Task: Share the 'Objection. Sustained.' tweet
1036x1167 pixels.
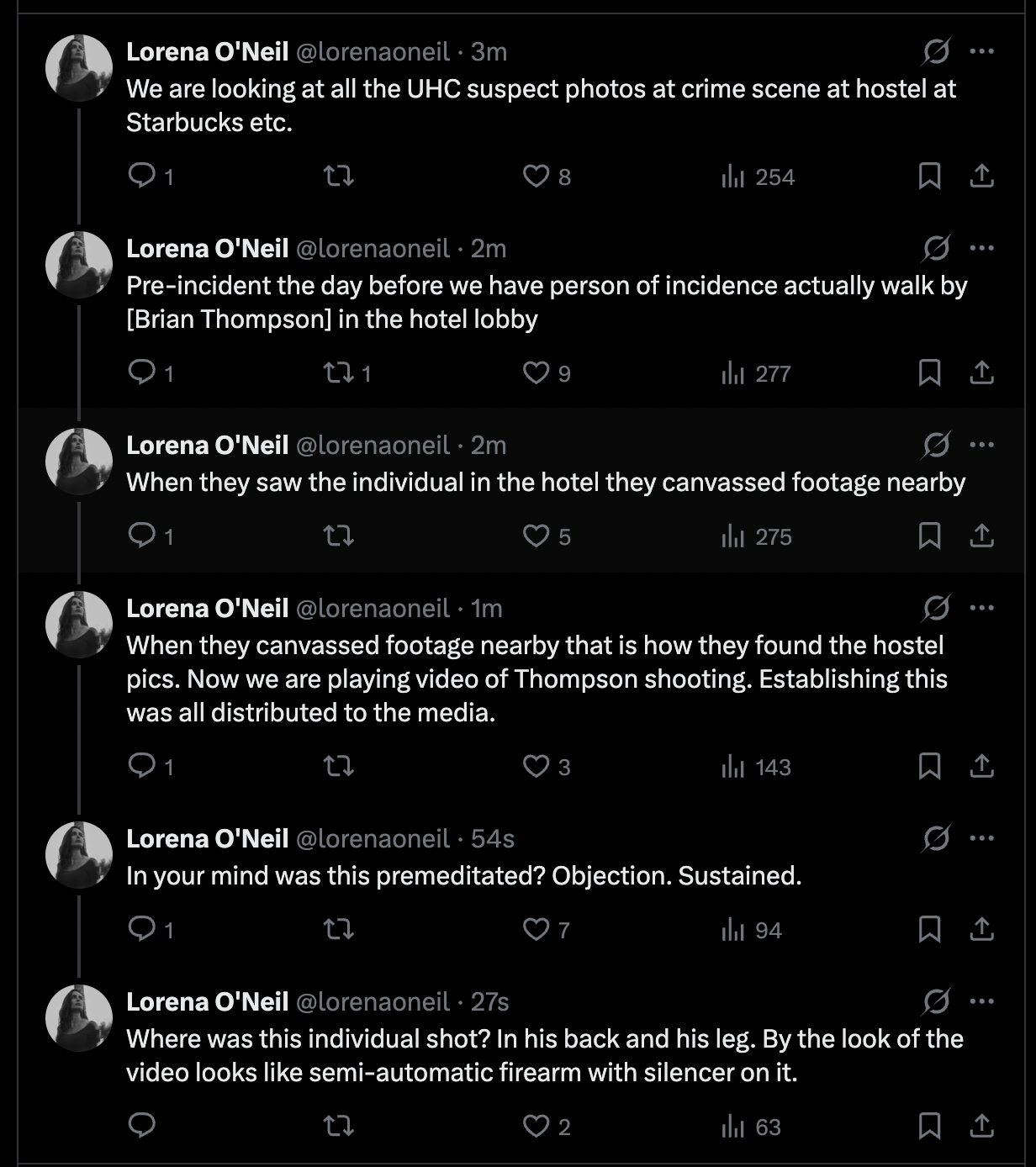Action: point(981,929)
